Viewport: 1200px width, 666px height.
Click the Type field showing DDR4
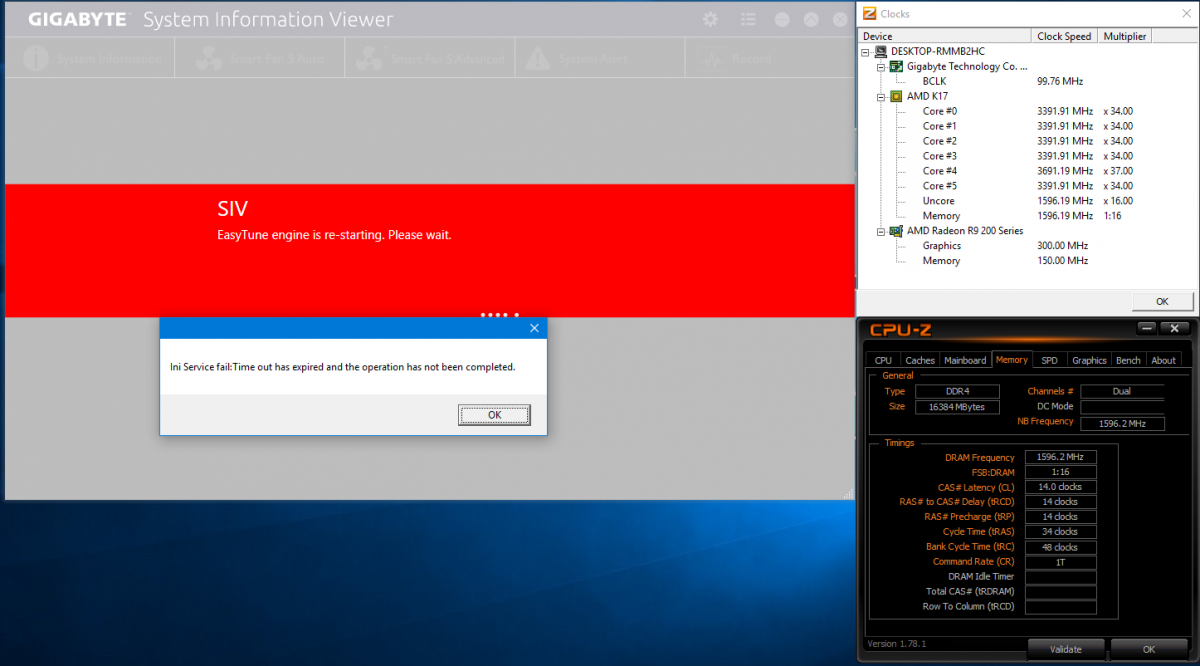click(x=957, y=391)
